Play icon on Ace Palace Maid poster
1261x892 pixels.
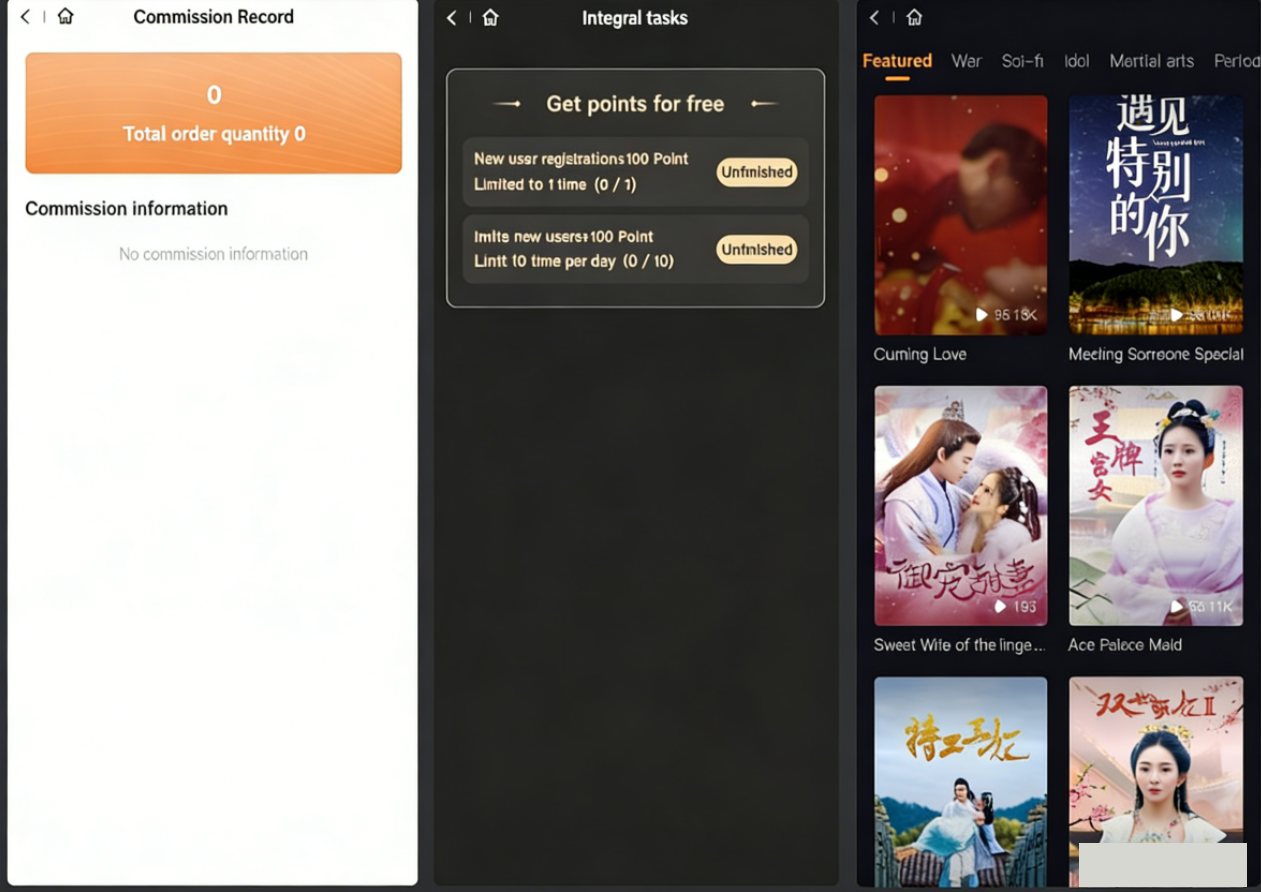click(x=1177, y=607)
